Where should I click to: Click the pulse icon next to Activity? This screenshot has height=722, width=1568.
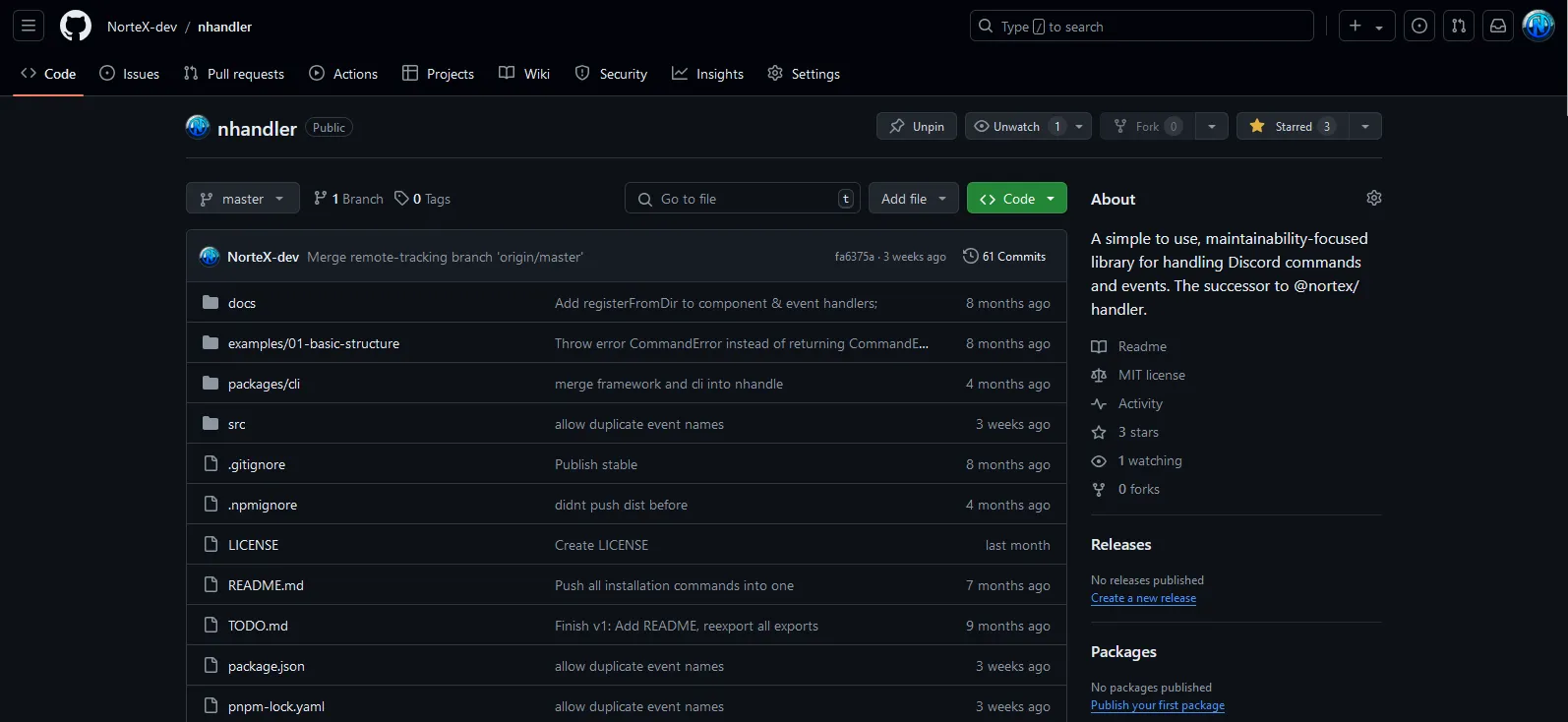point(1099,403)
